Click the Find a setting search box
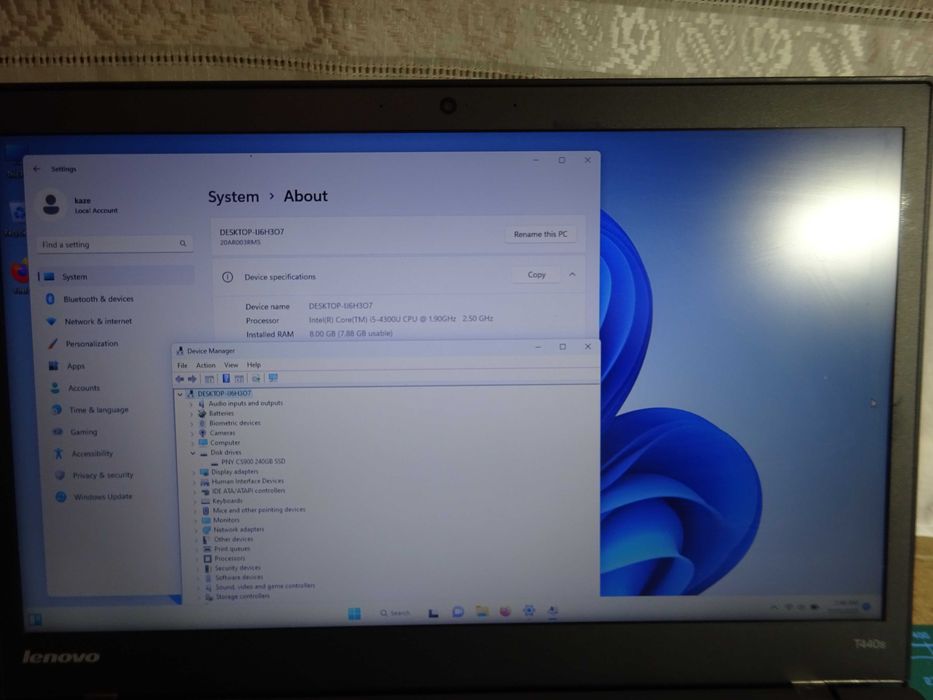 tap(114, 244)
